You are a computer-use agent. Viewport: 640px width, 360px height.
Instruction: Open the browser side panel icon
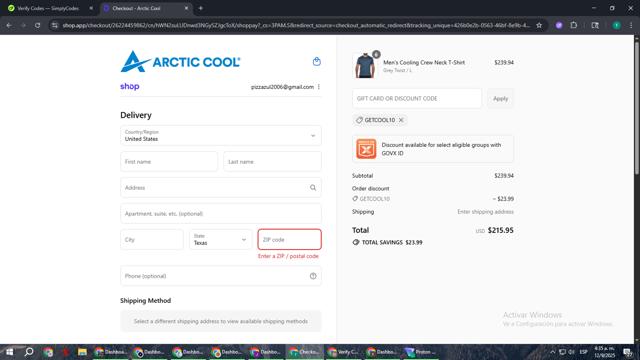(595, 25)
